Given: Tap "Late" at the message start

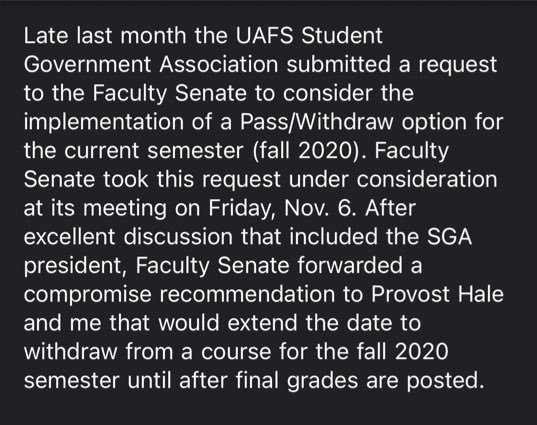Looking at the screenshot, I should coord(46,36).
